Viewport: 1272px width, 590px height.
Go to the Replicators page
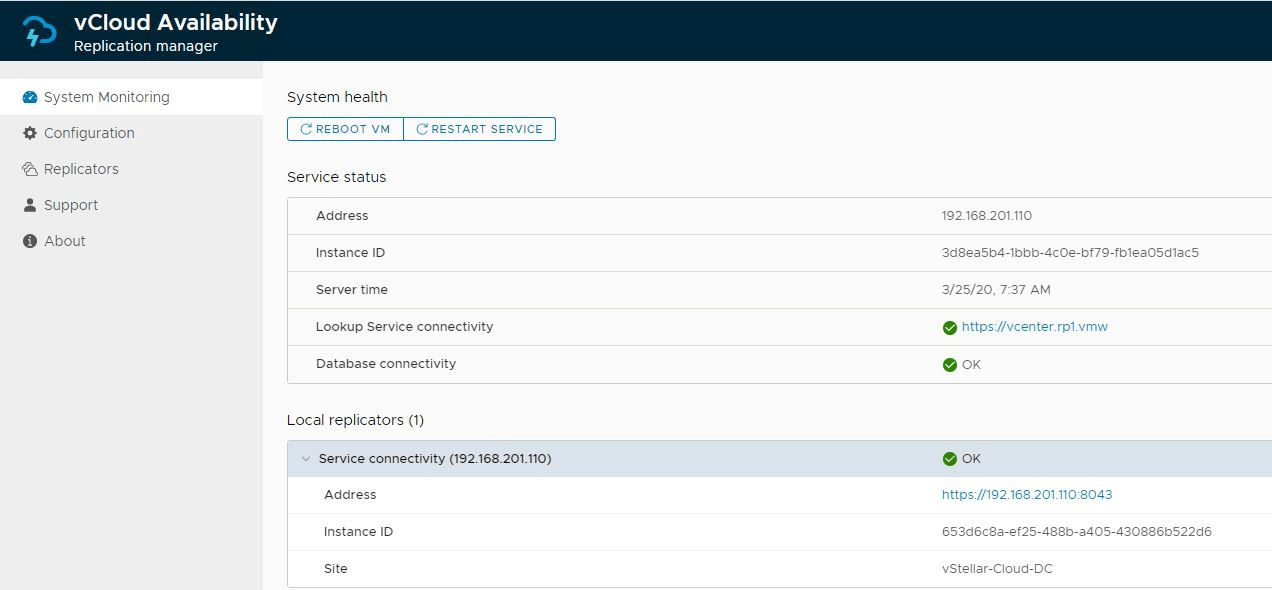(x=131, y=169)
